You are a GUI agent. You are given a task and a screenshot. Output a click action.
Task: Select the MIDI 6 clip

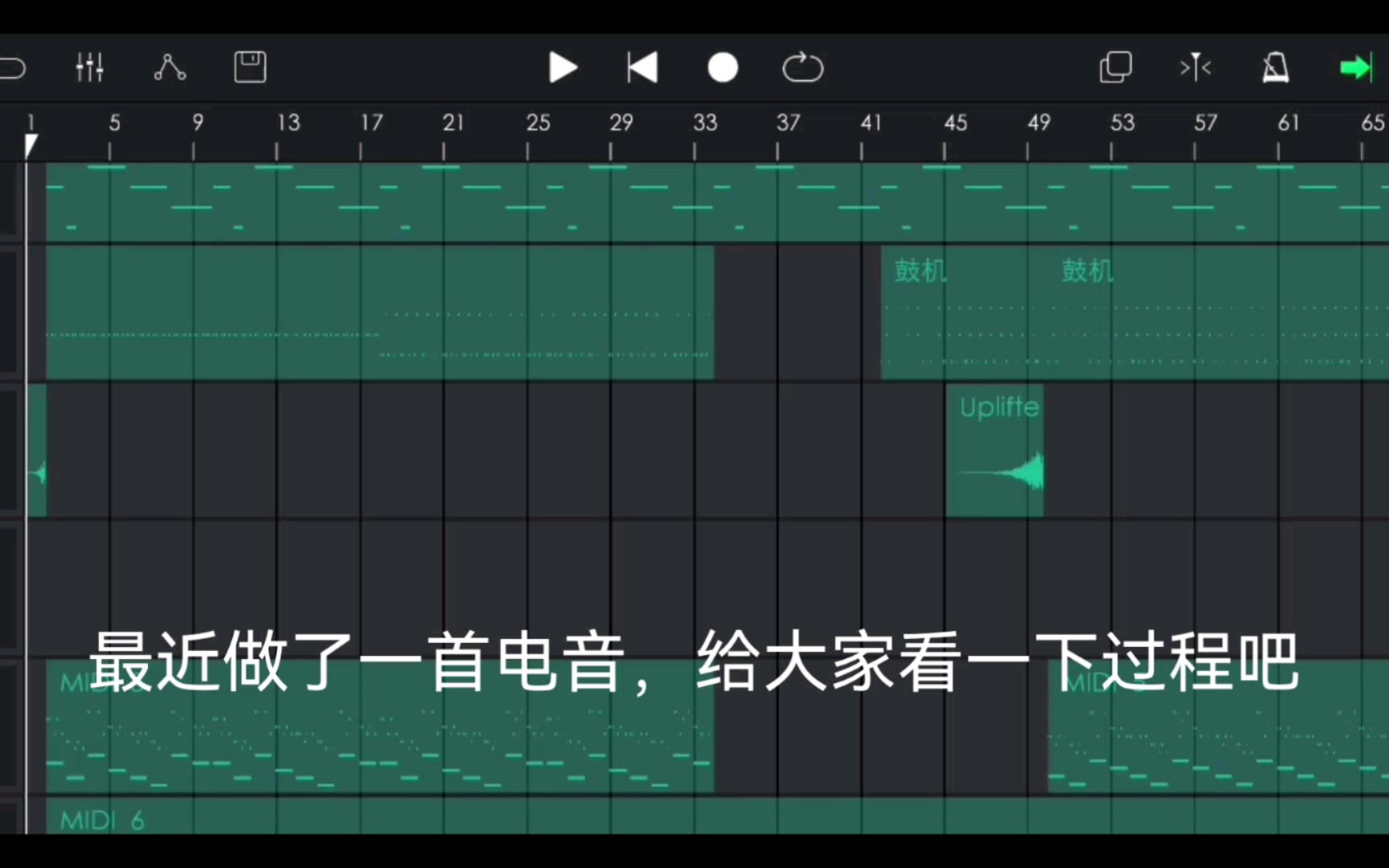[717, 816]
